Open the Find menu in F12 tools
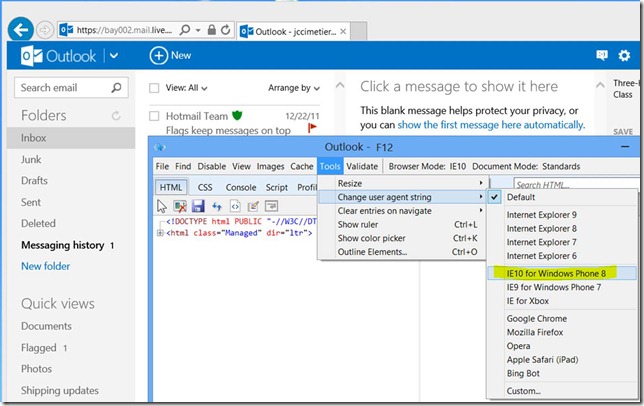Image resolution: width=644 pixels, height=406 pixels. (x=183, y=166)
